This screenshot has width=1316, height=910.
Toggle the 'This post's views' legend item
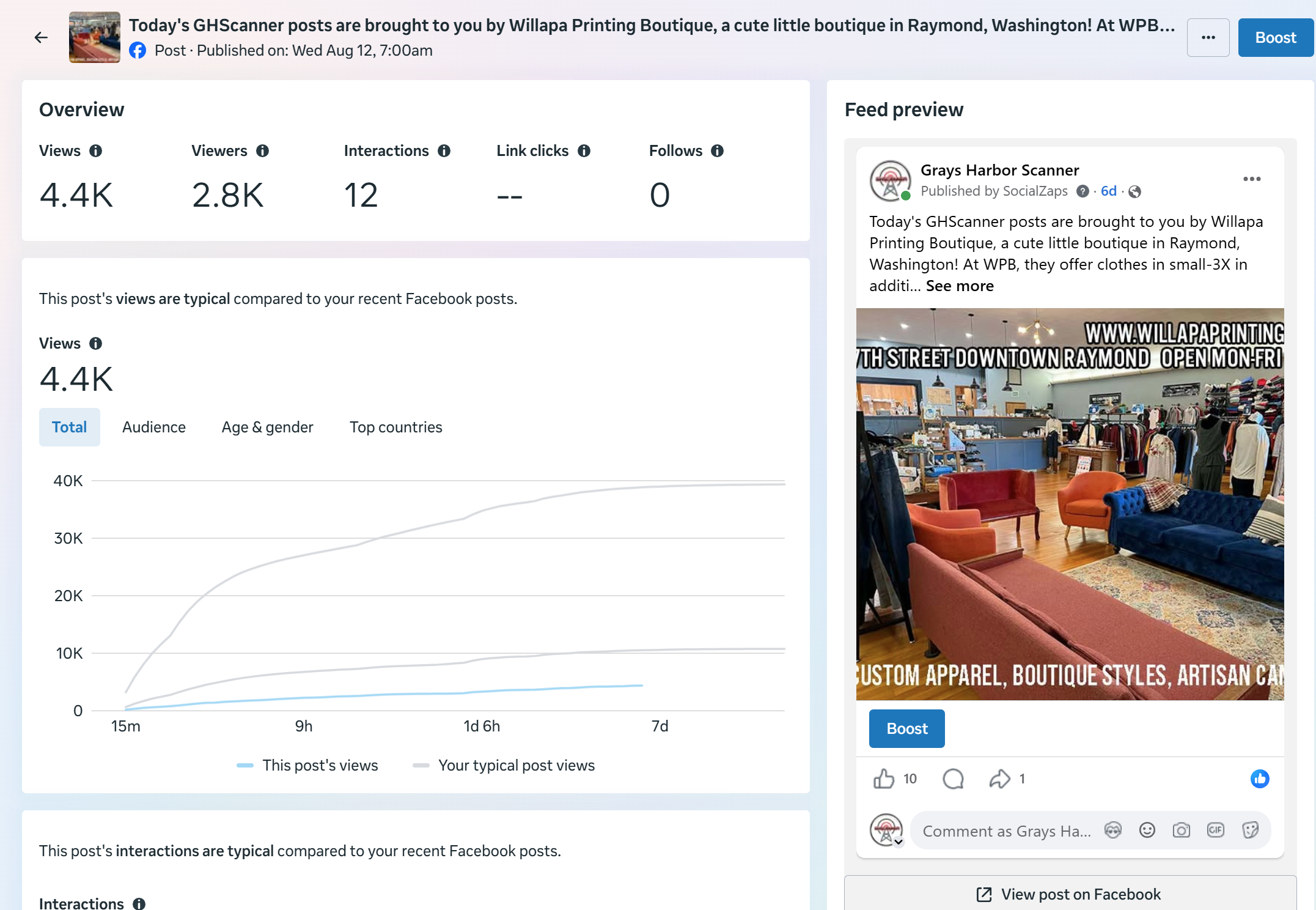point(307,766)
